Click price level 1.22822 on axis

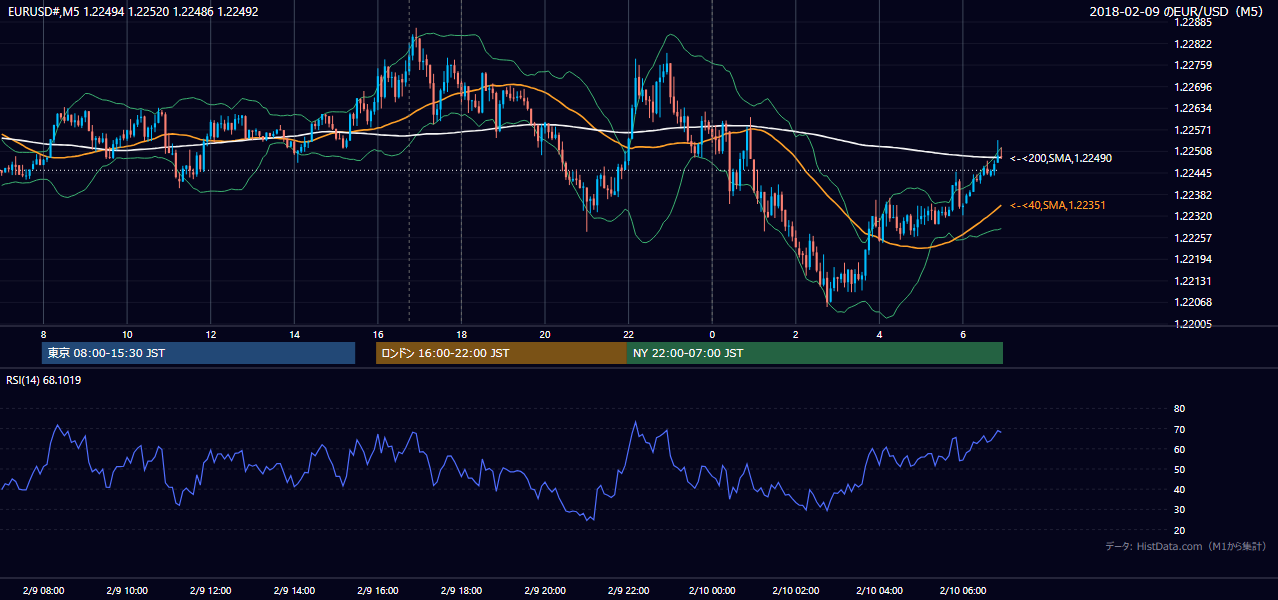tap(1193, 44)
